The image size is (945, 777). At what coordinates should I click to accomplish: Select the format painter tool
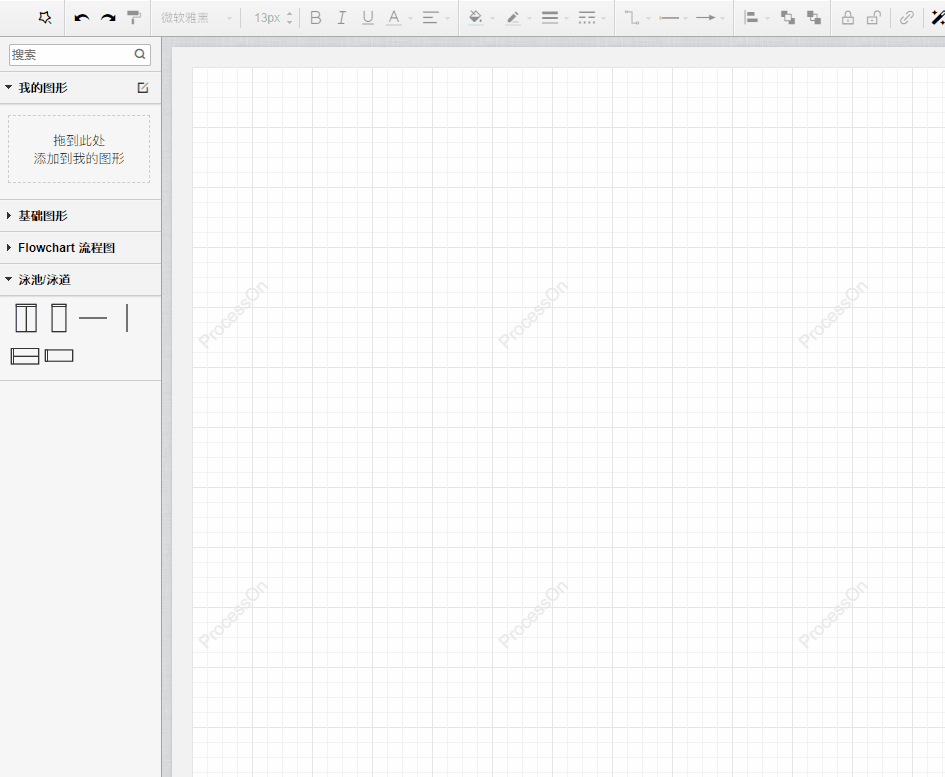[134, 17]
